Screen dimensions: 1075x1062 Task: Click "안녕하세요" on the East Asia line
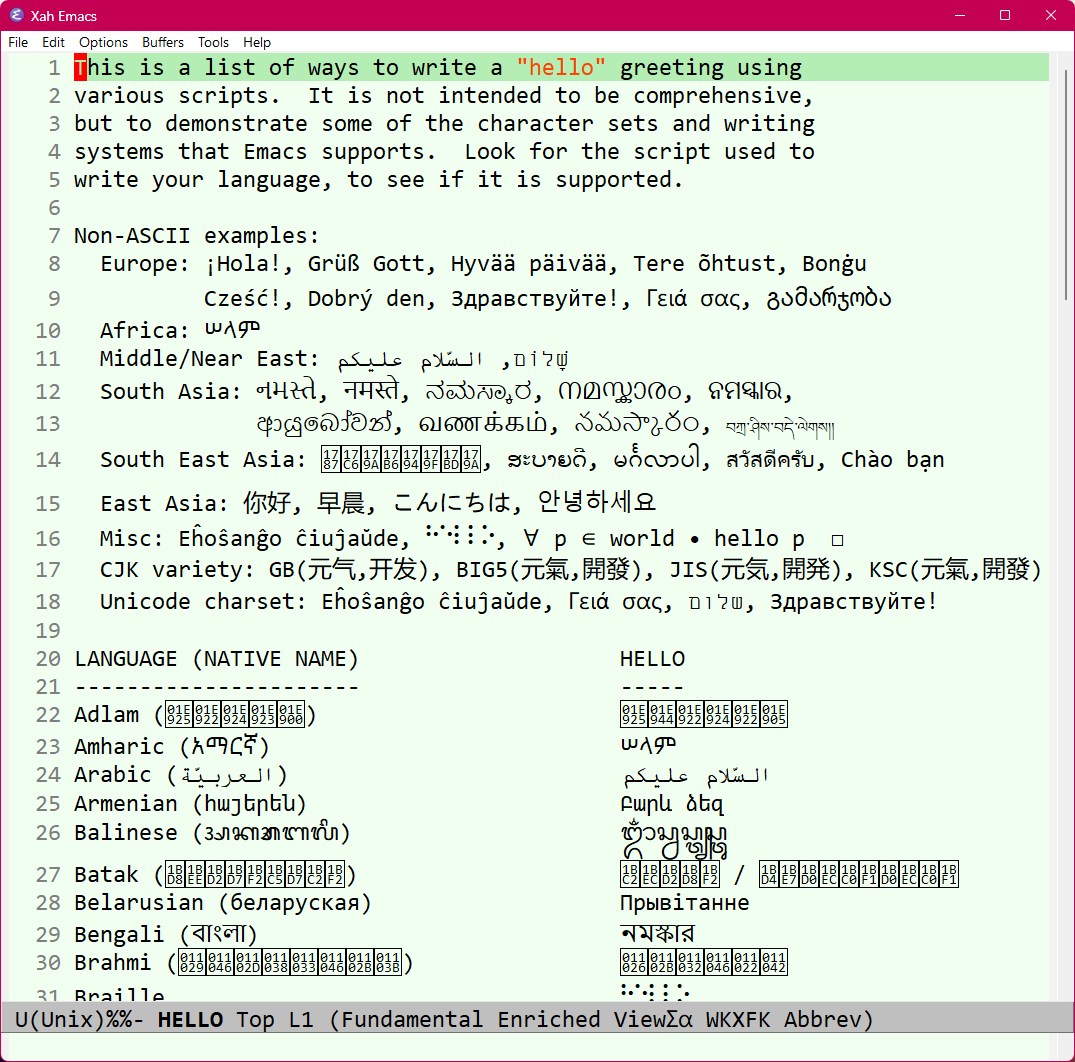[596, 503]
